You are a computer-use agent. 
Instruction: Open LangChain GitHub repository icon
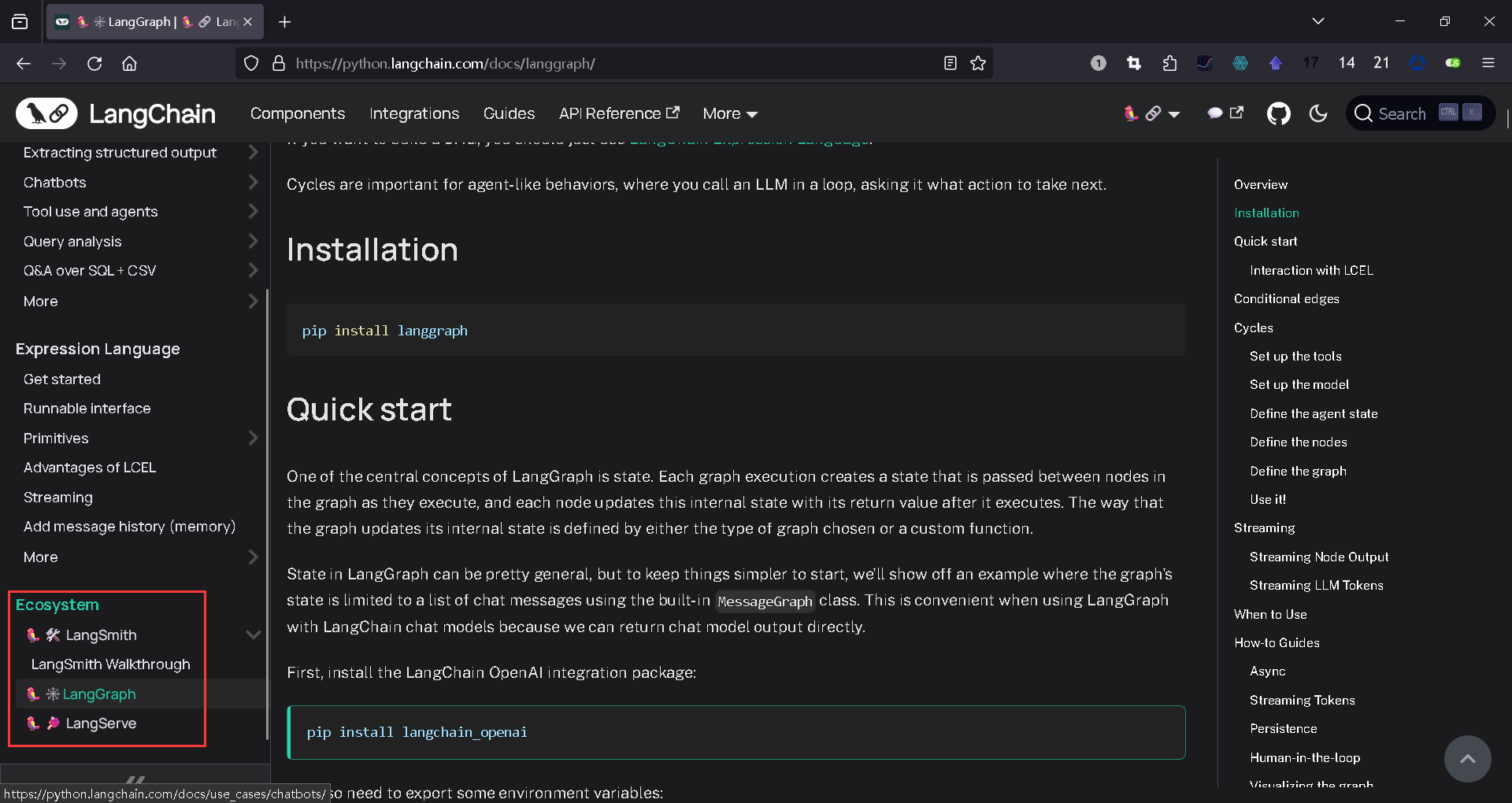1279,114
